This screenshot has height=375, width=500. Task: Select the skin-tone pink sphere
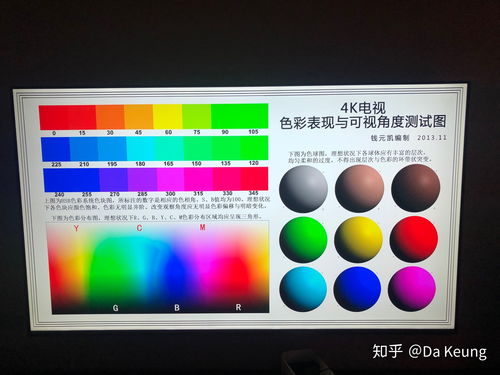point(359,188)
